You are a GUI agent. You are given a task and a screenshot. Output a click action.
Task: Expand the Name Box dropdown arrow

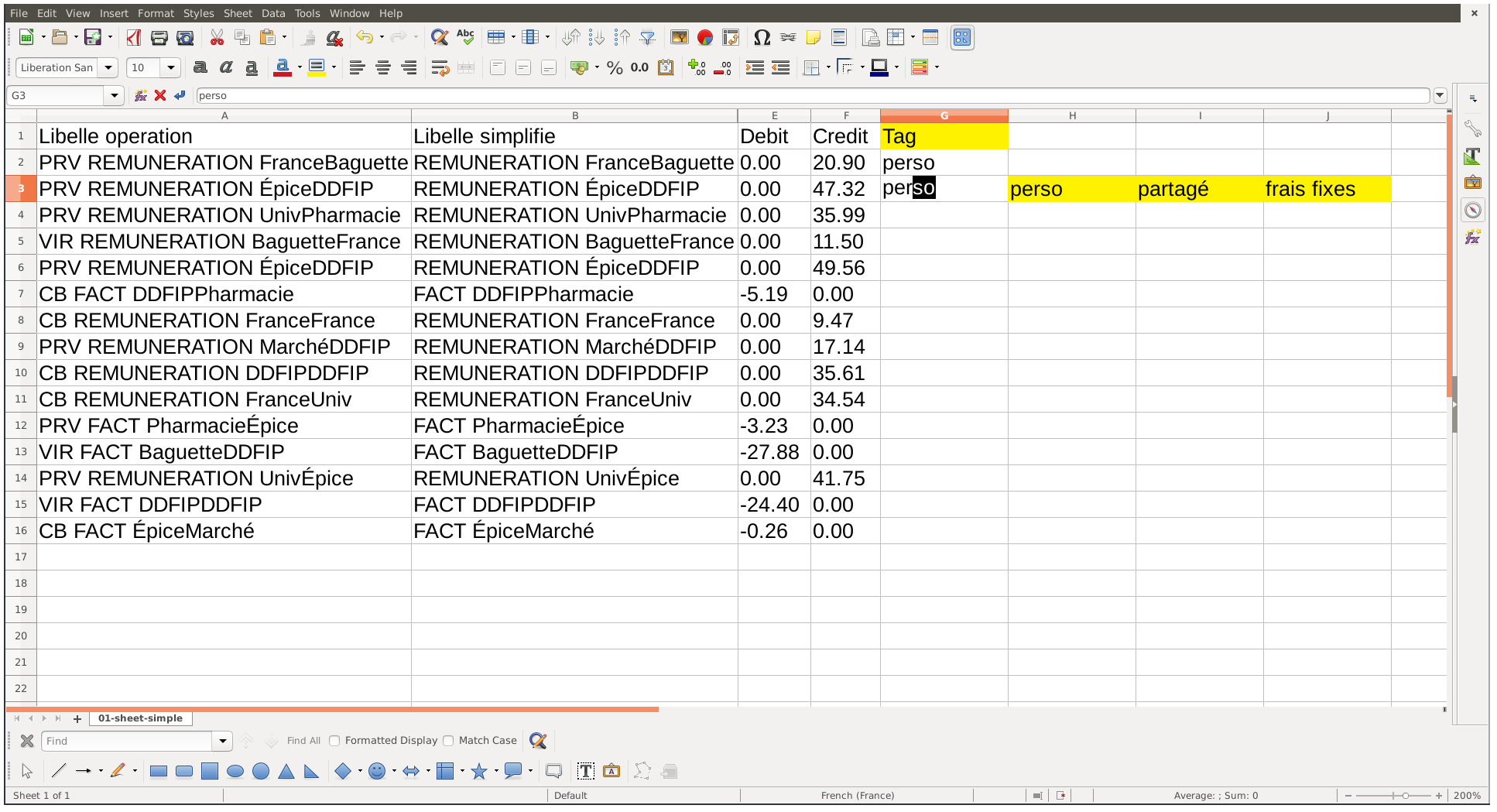click(x=115, y=95)
